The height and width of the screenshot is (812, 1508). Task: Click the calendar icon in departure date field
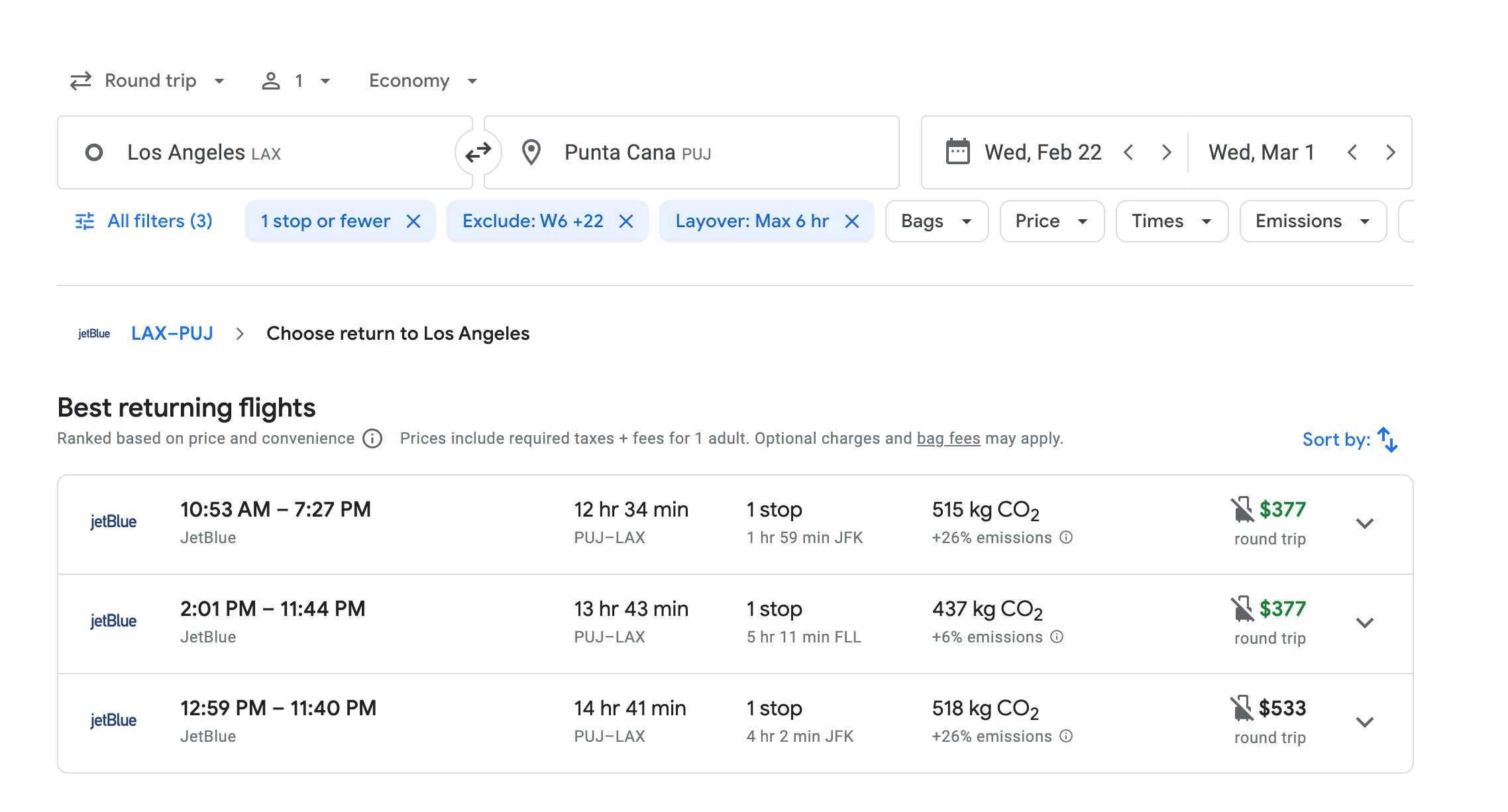click(957, 152)
